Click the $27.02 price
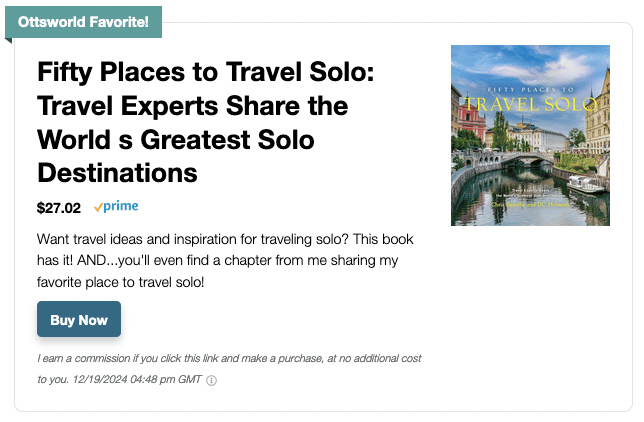This screenshot has width=644, height=422. pos(59,208)
